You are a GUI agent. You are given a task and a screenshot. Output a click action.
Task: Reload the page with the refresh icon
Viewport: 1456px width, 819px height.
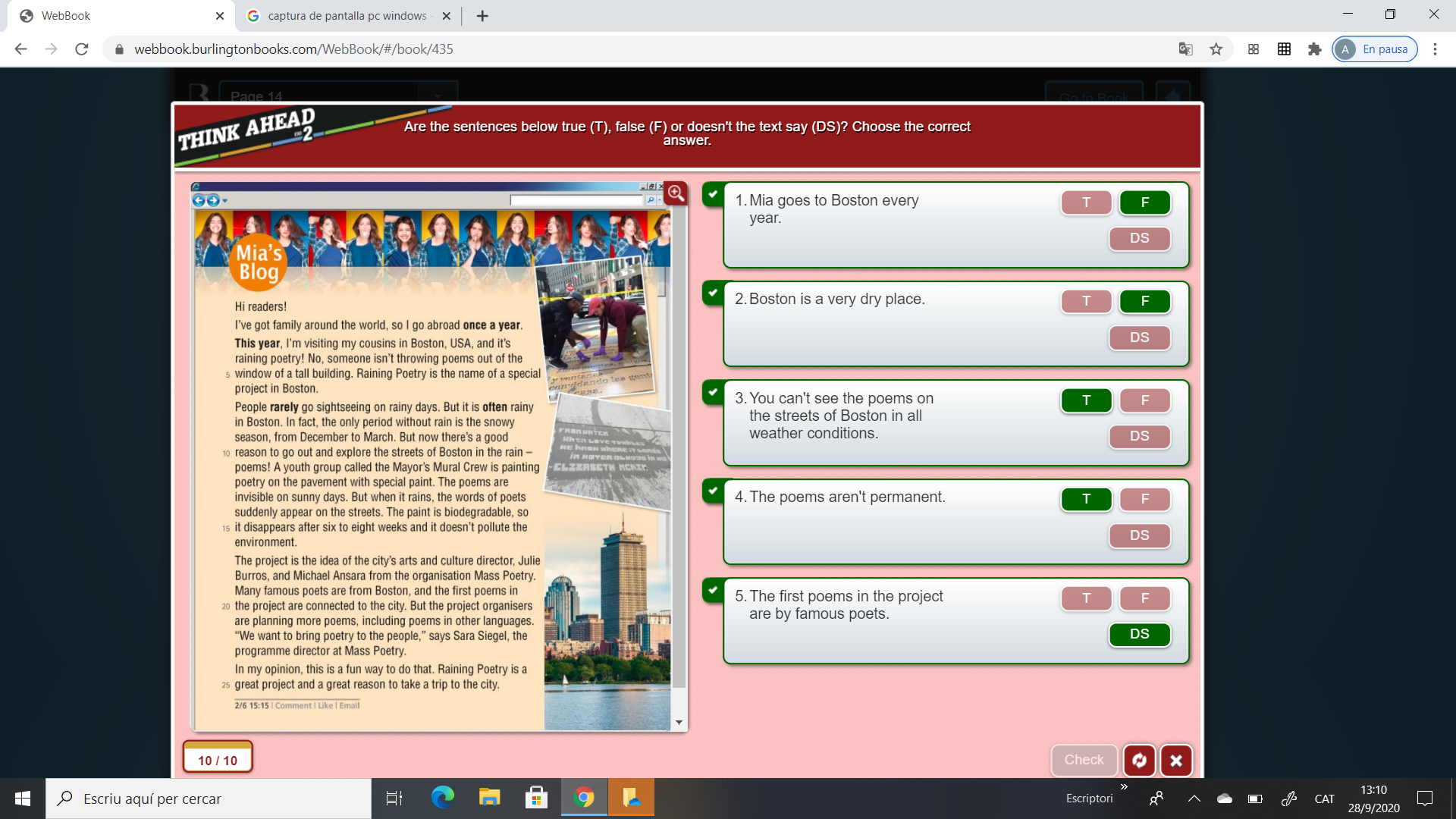click(82, 49)
